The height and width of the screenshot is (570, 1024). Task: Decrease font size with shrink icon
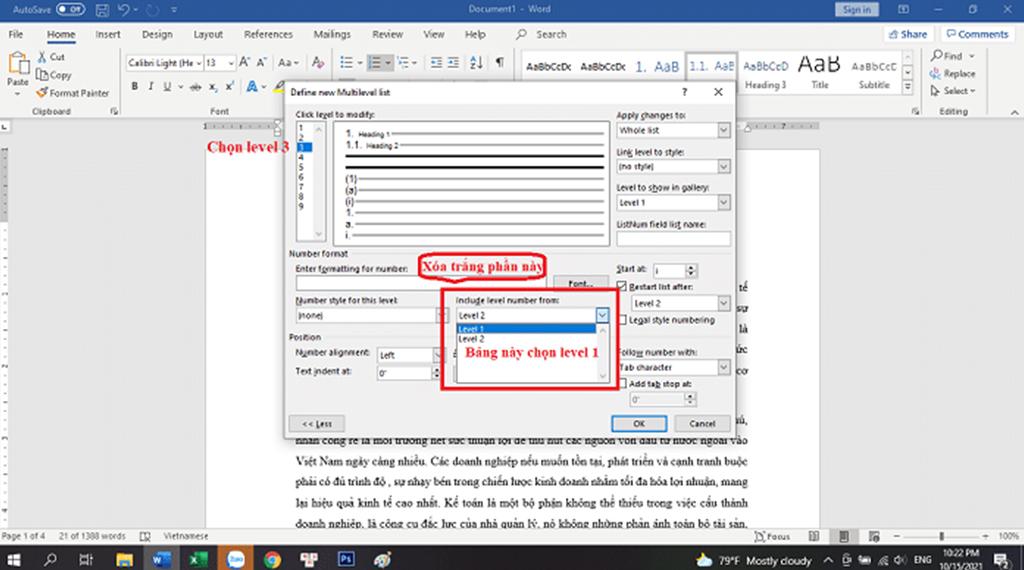[x=261, y=63]
